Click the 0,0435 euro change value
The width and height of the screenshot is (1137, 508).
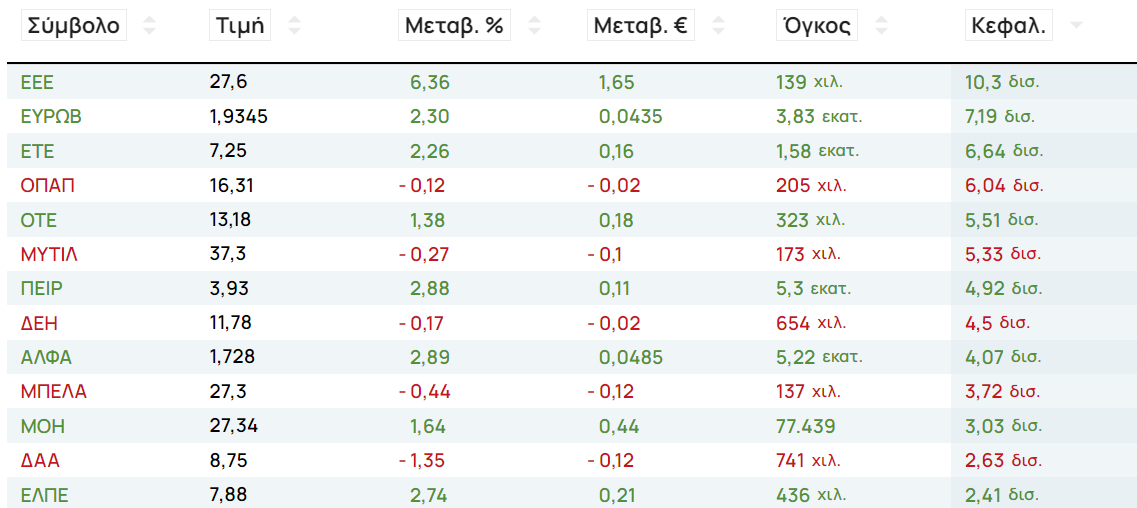[630, 116]
